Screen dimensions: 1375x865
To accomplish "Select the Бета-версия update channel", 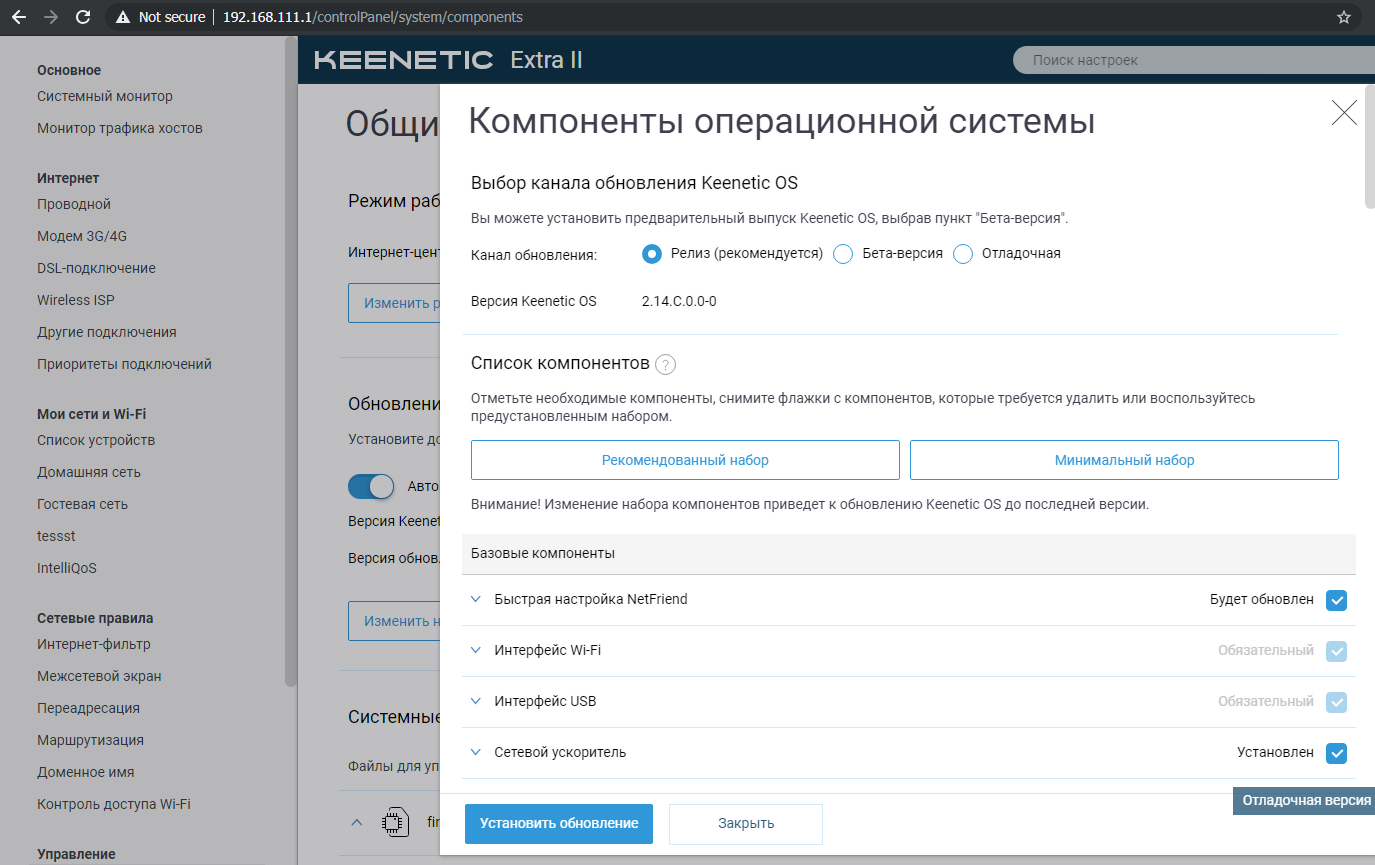I will pyautogui.click(x=843, y=254).
